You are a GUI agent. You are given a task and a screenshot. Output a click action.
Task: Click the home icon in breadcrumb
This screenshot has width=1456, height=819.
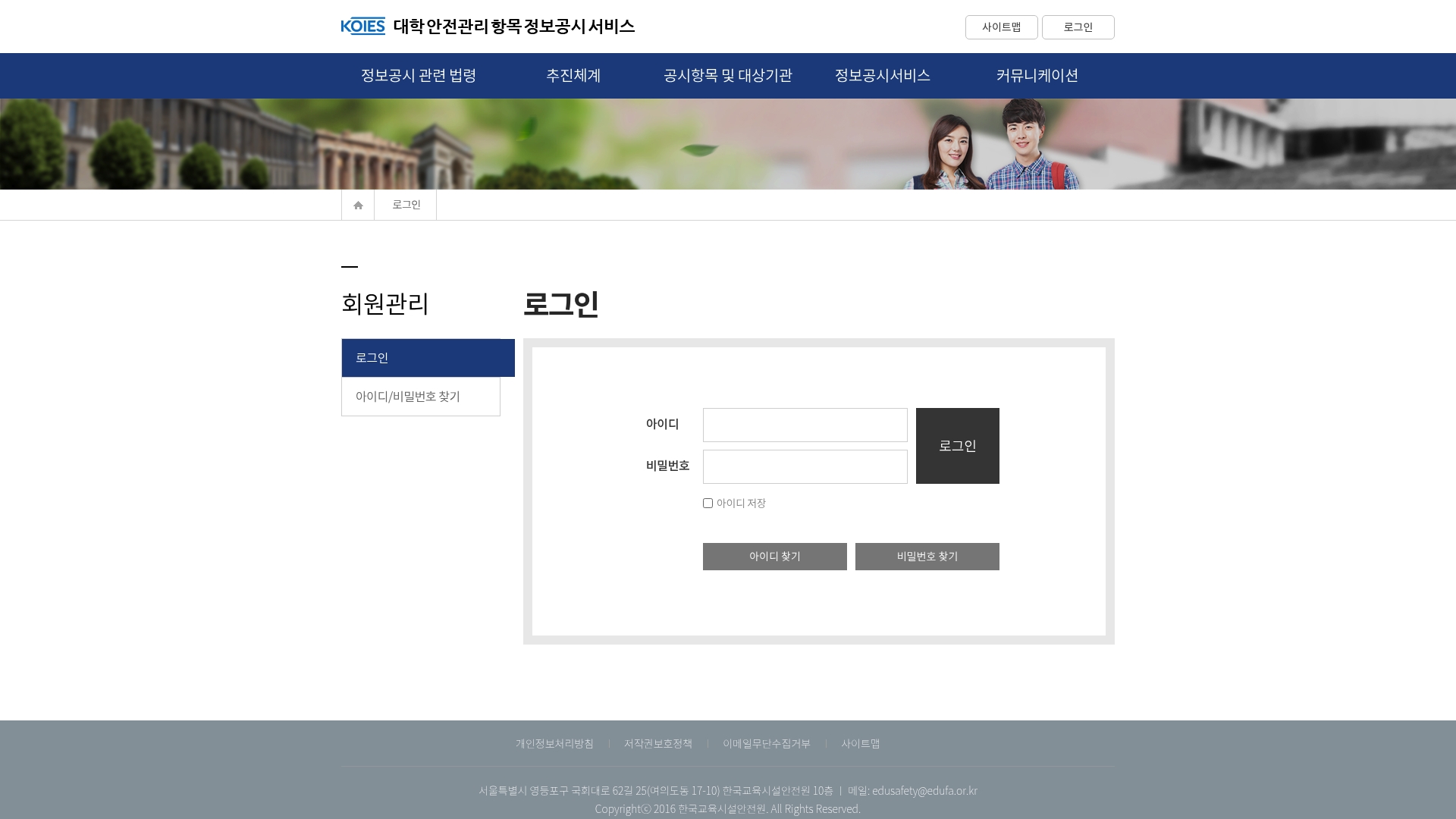[x=358, y=205]
